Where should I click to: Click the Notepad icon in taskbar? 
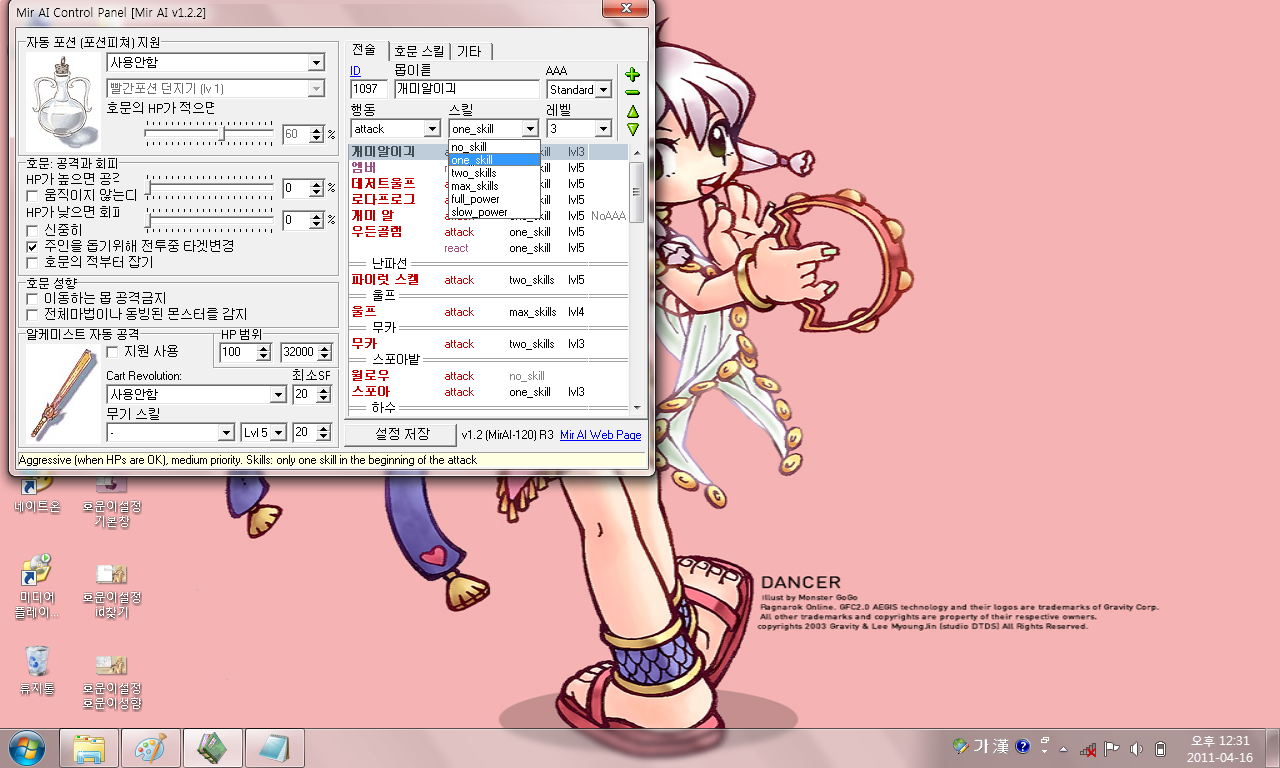(274, 748)
